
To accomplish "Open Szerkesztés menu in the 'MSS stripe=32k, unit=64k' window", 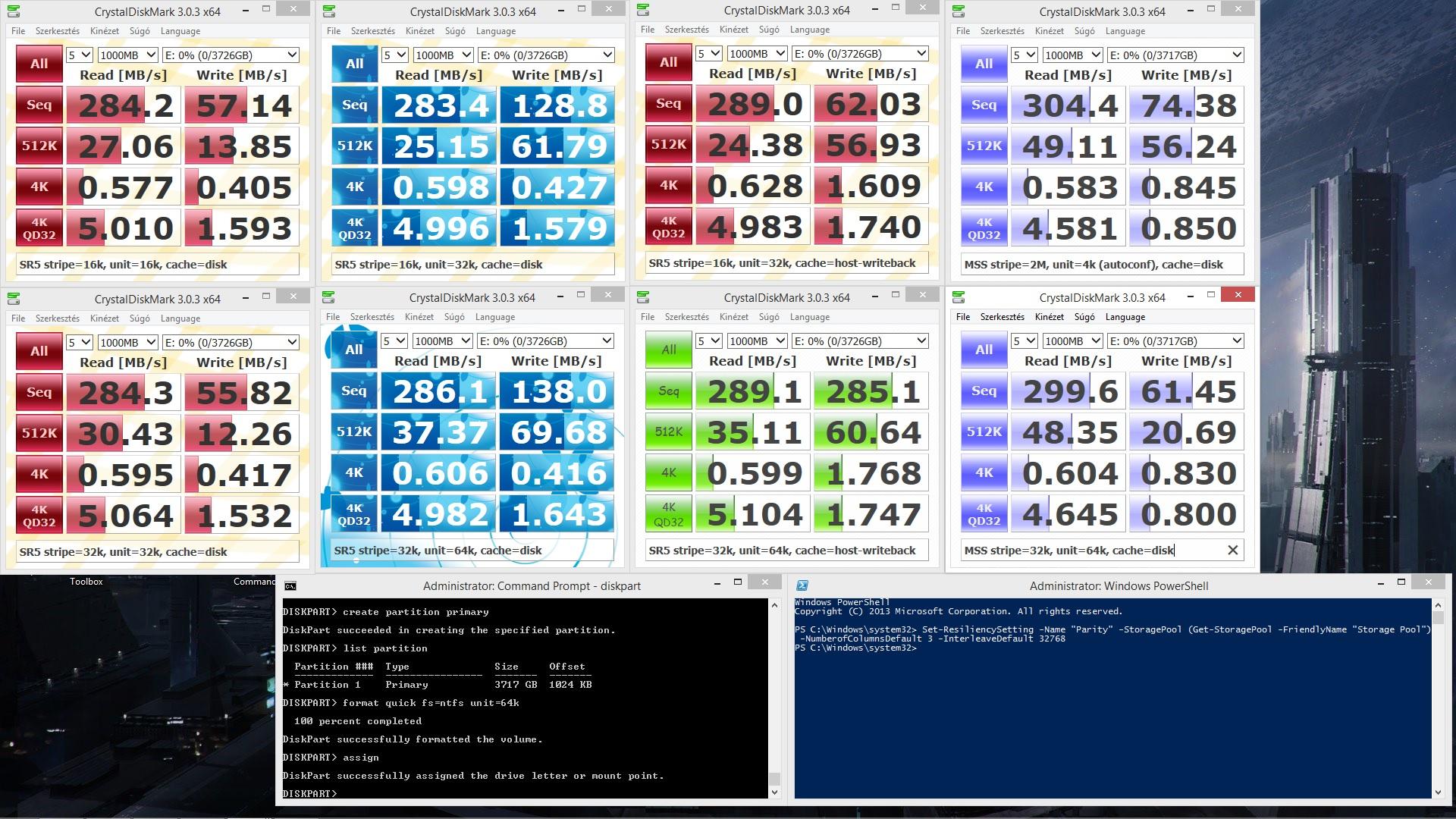I will (1002, 317).
